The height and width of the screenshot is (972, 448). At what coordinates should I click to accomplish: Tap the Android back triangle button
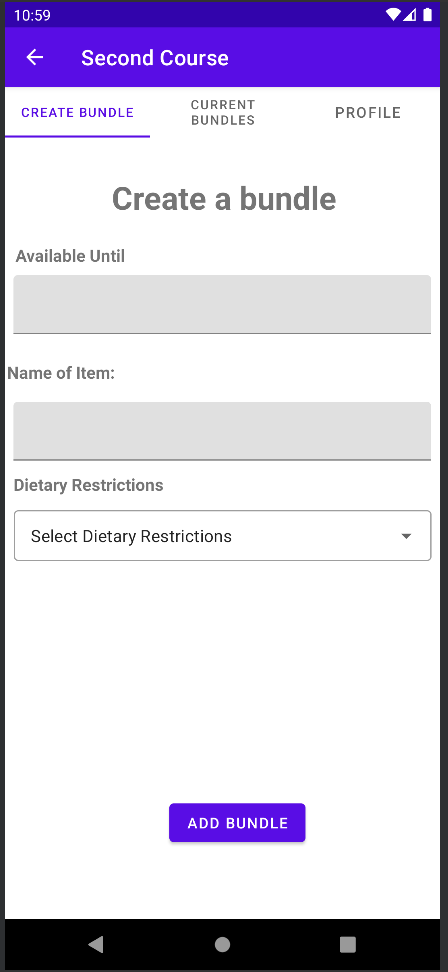(95, 944)
